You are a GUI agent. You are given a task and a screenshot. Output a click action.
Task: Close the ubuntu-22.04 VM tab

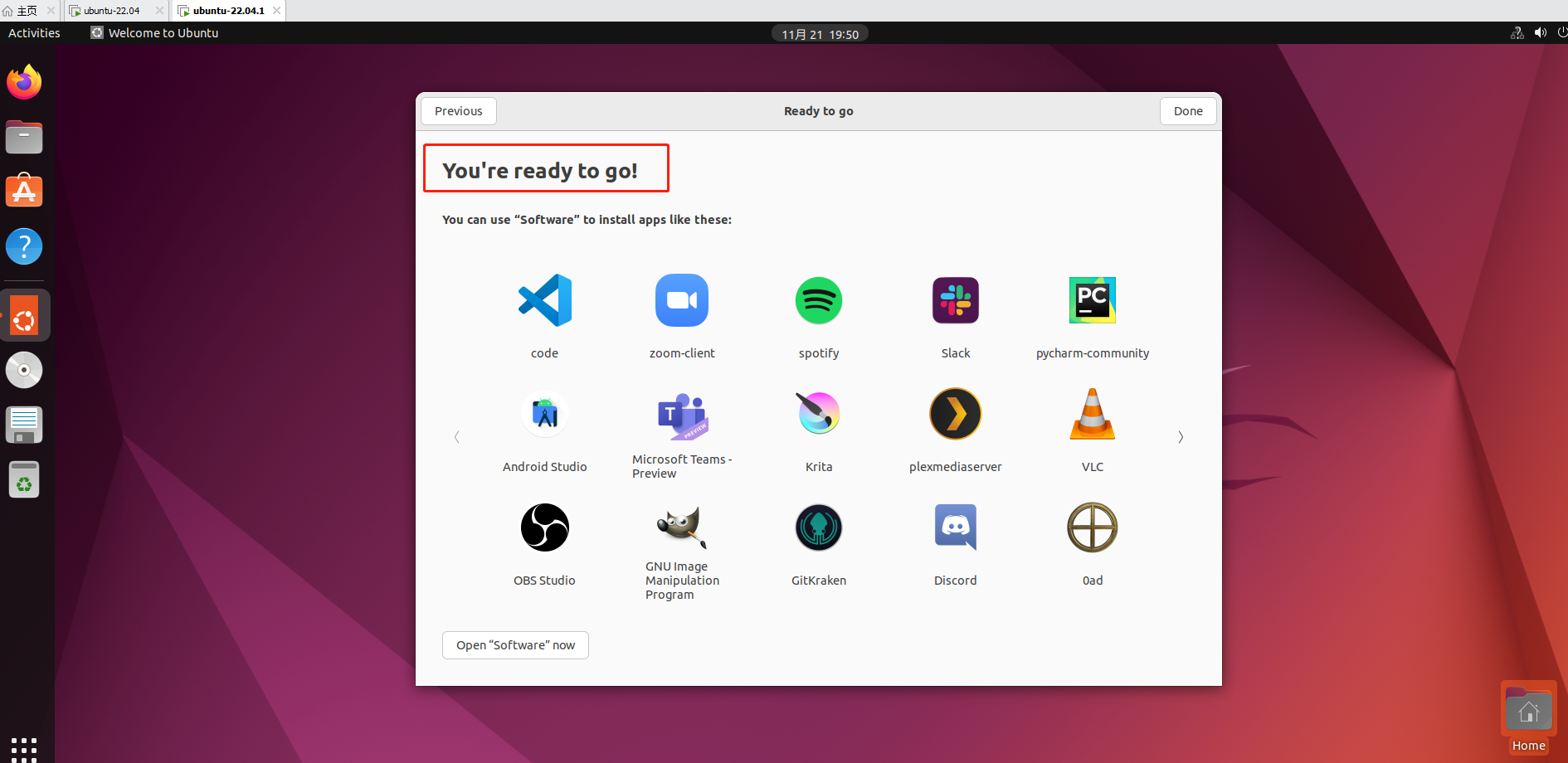(x=159, y=11)
